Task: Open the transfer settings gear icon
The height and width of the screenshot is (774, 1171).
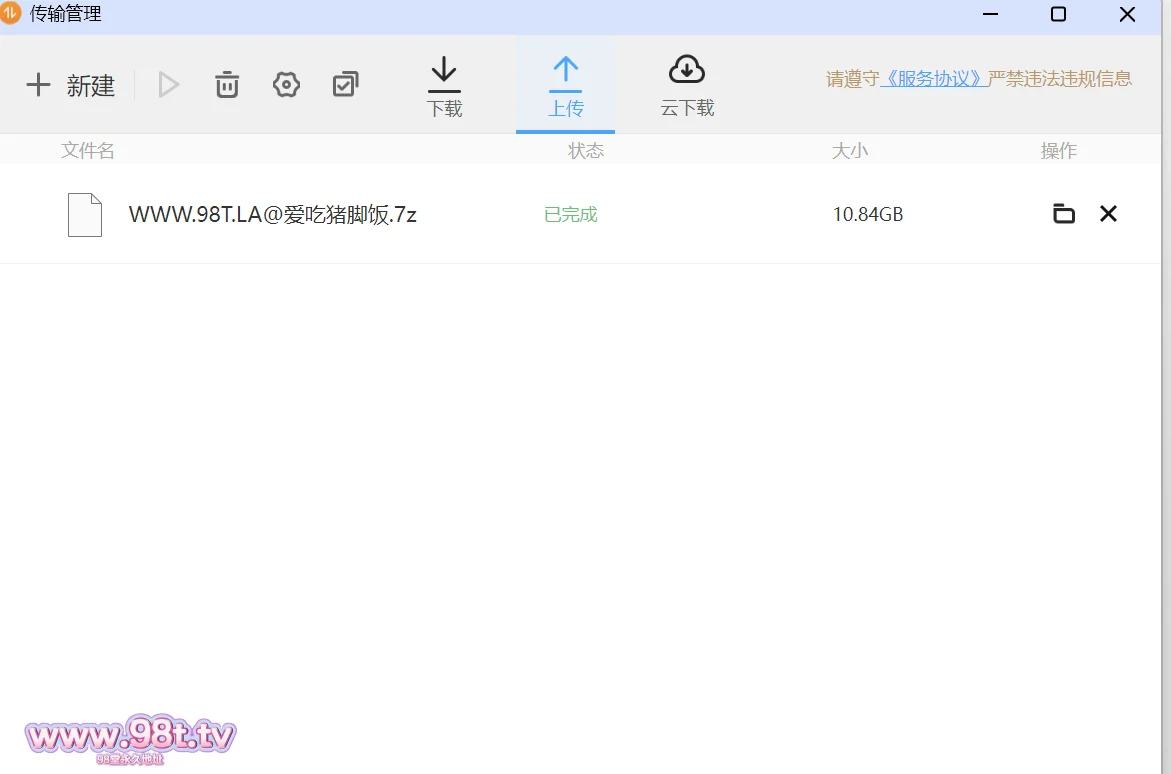Action: pos(286,85)
